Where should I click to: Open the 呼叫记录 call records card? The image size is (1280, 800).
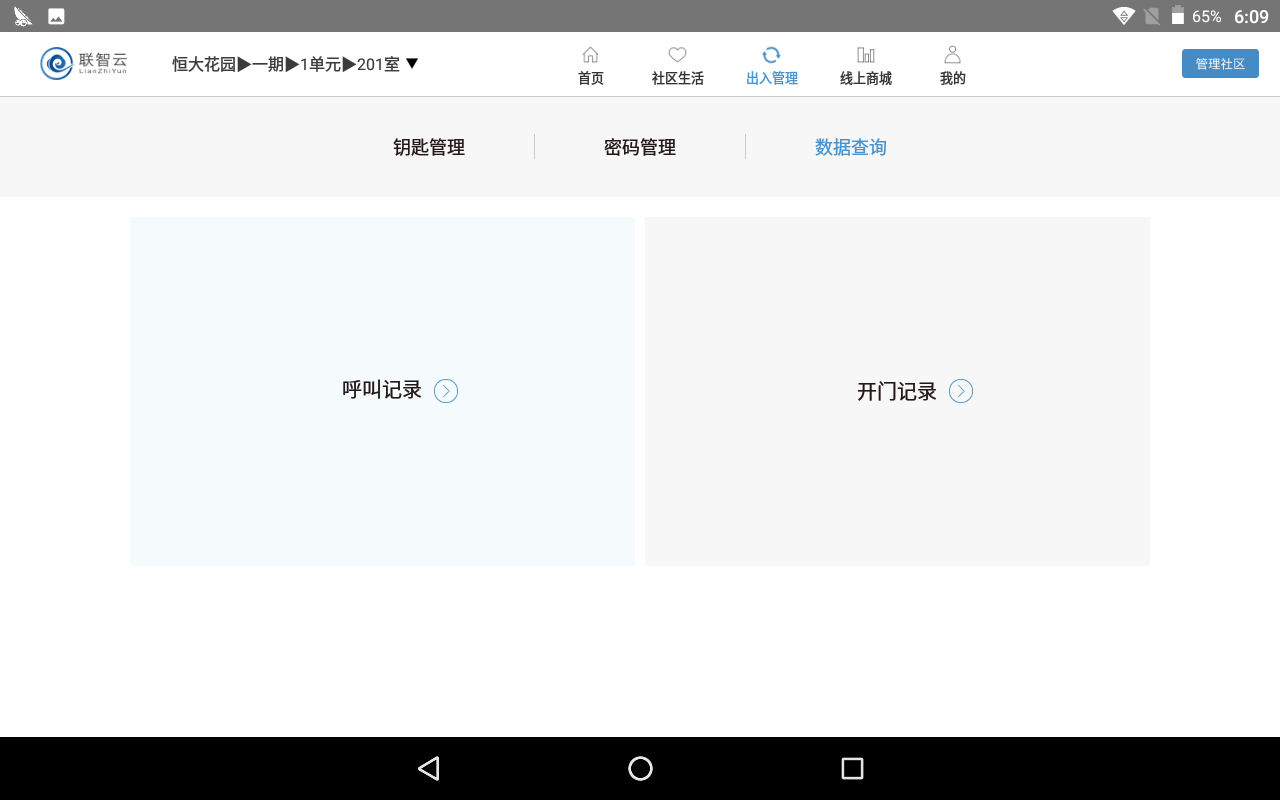click(x=382, y=391)
